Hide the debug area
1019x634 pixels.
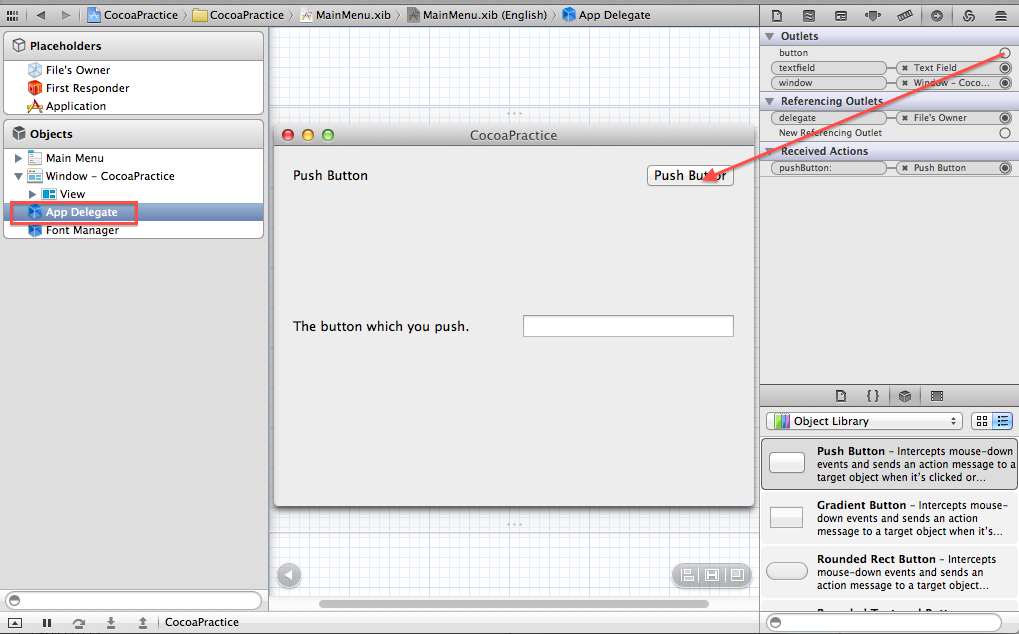pyautogui.click(x=15, y=622)
